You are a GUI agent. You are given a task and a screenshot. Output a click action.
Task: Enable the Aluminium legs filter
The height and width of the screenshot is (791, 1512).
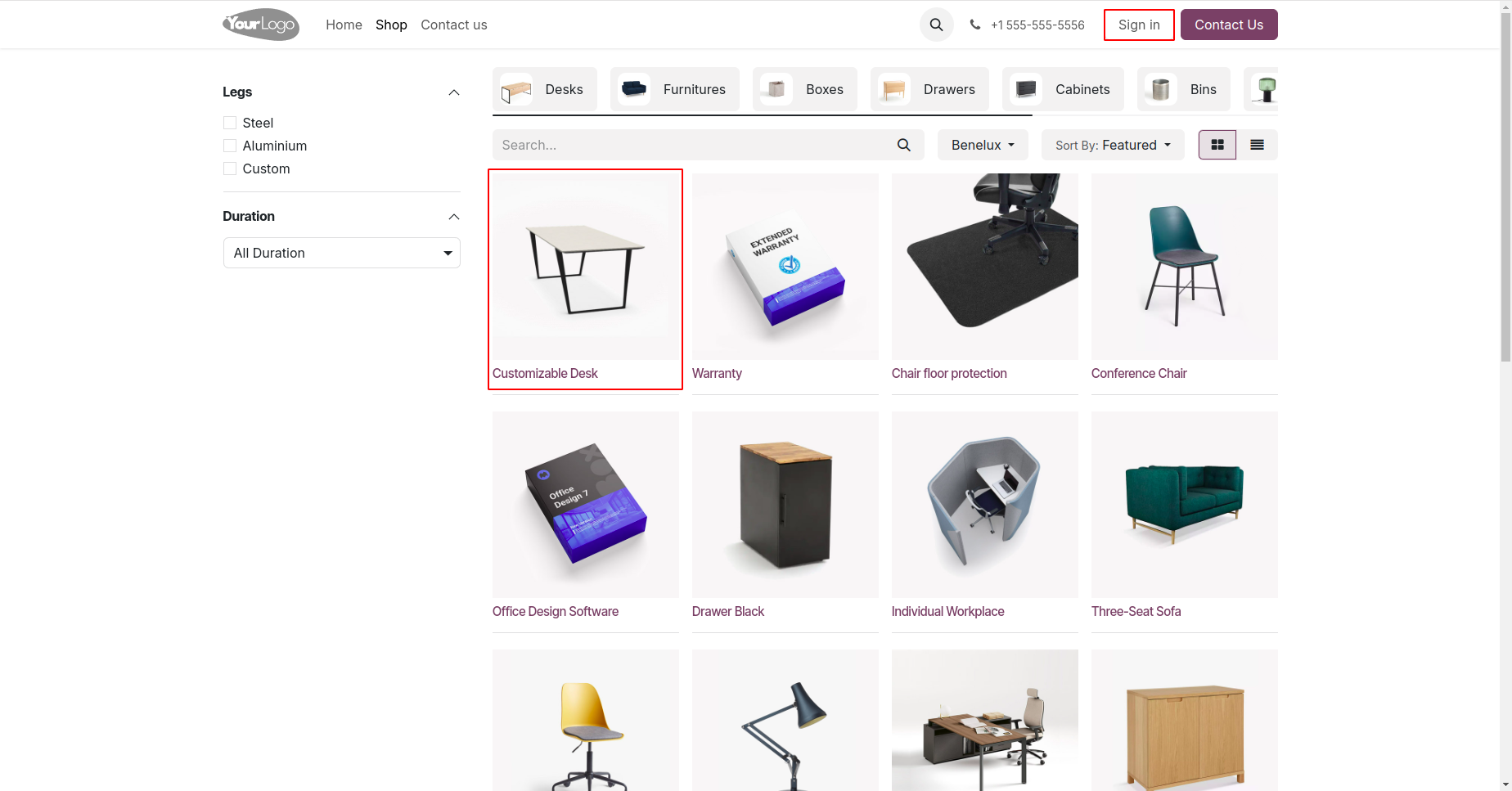click(230, 146)
